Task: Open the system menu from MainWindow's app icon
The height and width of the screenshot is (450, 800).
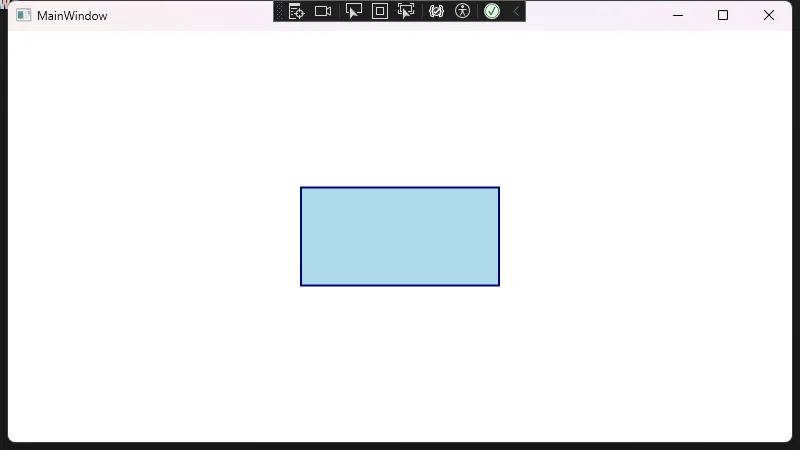Action: click(23, 15)
